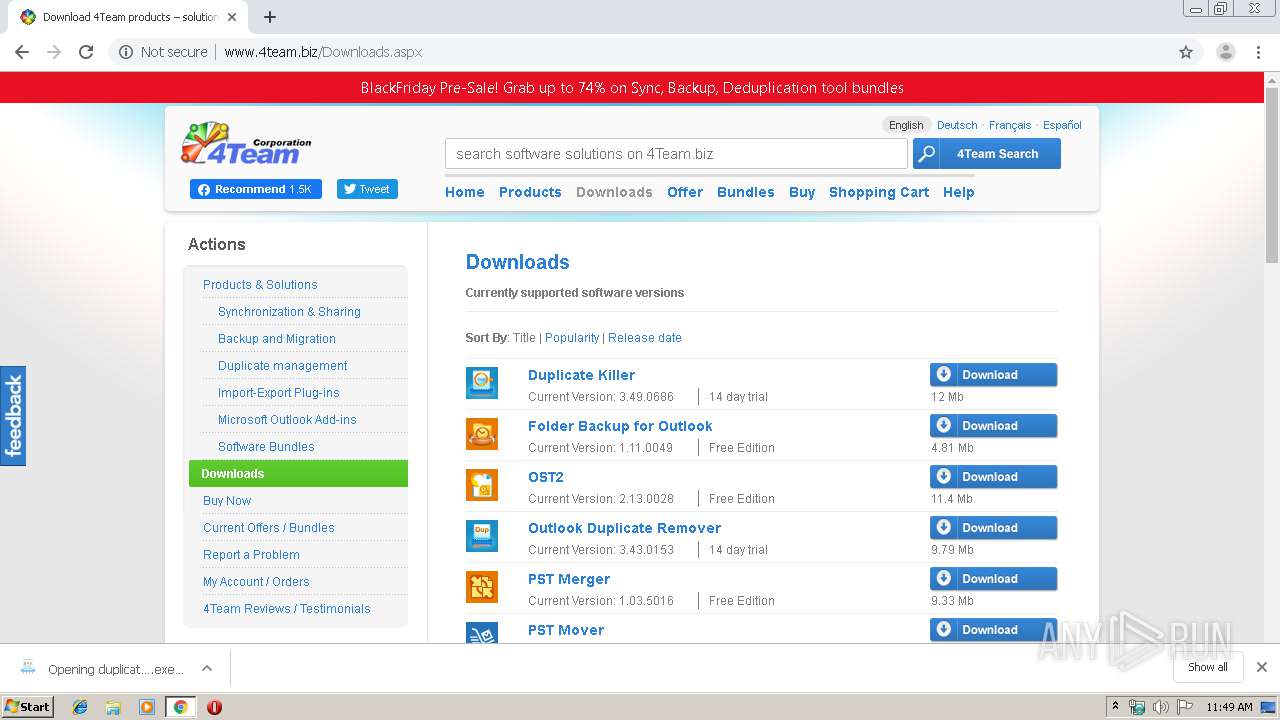Open Backup and Migration sidebar link
Screen dimensions: 1280x720
[x=277, y=339]
